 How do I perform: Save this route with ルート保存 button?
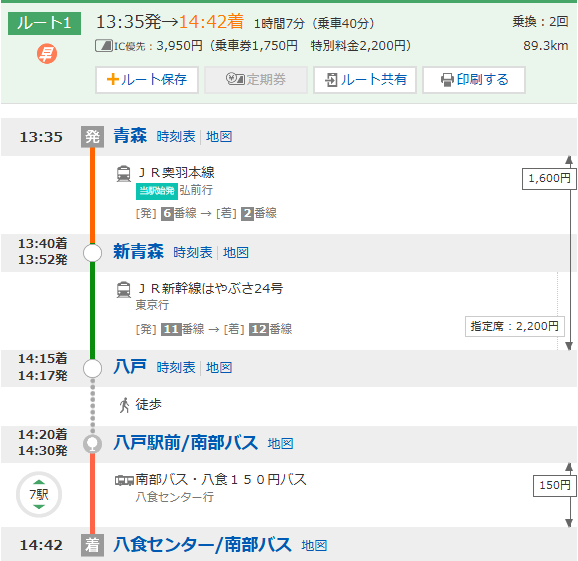(147, 80)
